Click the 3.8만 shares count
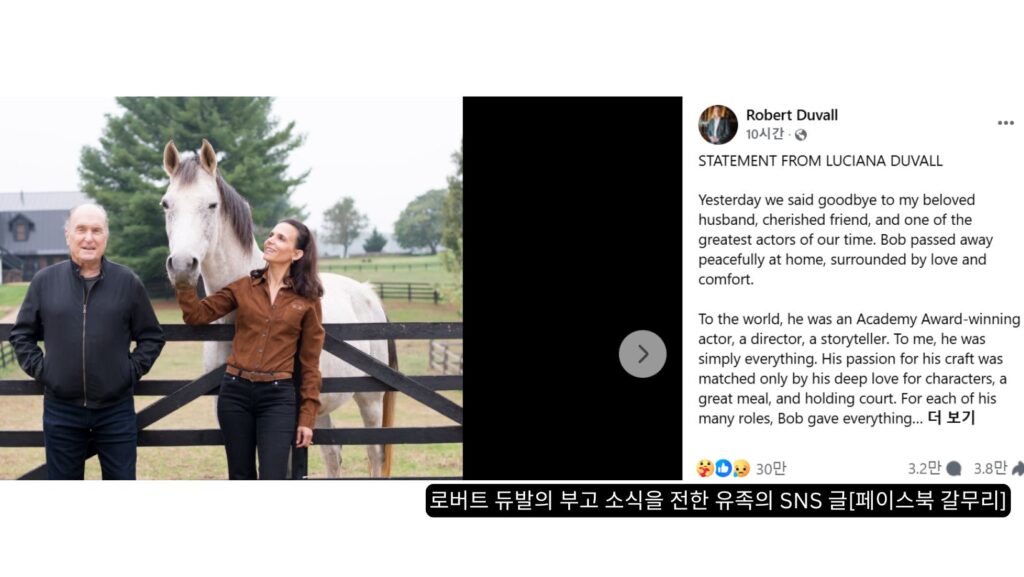 click(x=990, y=468)
